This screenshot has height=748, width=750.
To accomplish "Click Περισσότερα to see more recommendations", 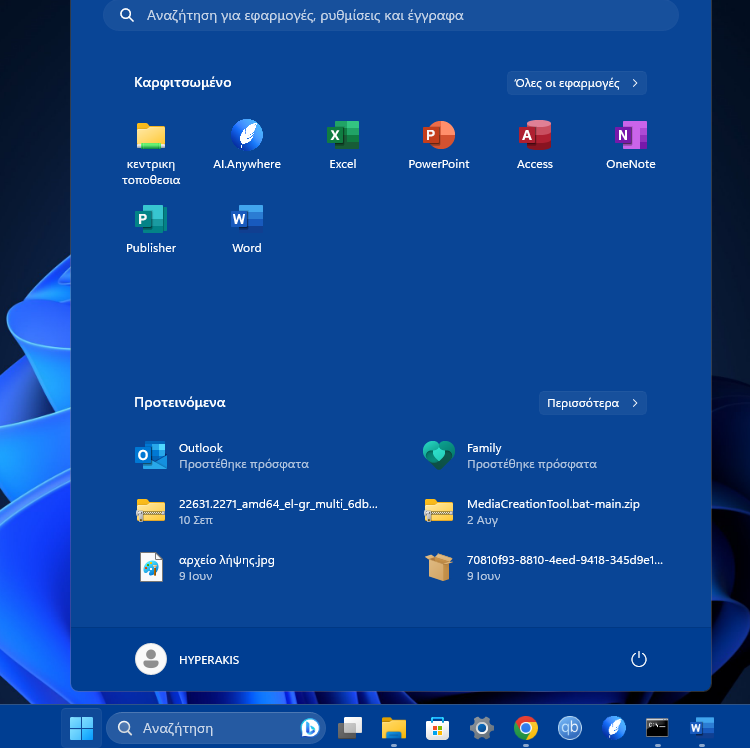I will [593, 403].
